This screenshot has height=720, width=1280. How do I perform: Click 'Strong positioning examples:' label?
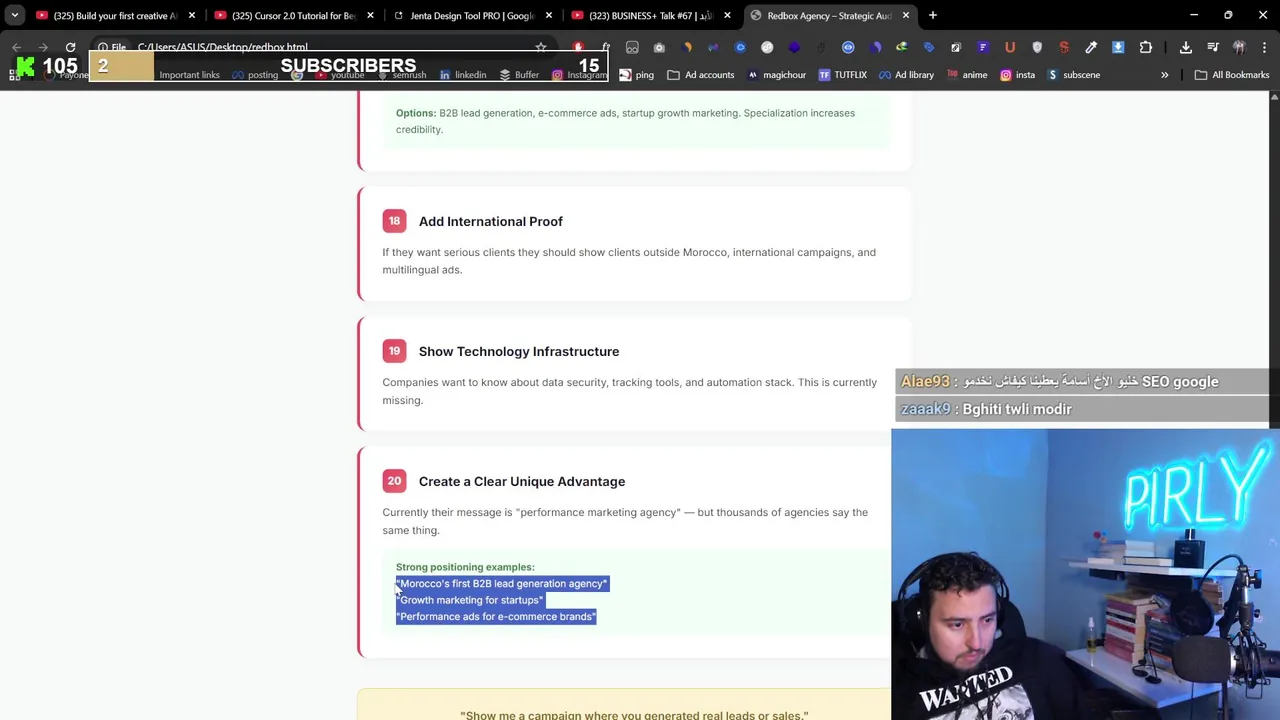pyautogui.click(x=465, y=567)
